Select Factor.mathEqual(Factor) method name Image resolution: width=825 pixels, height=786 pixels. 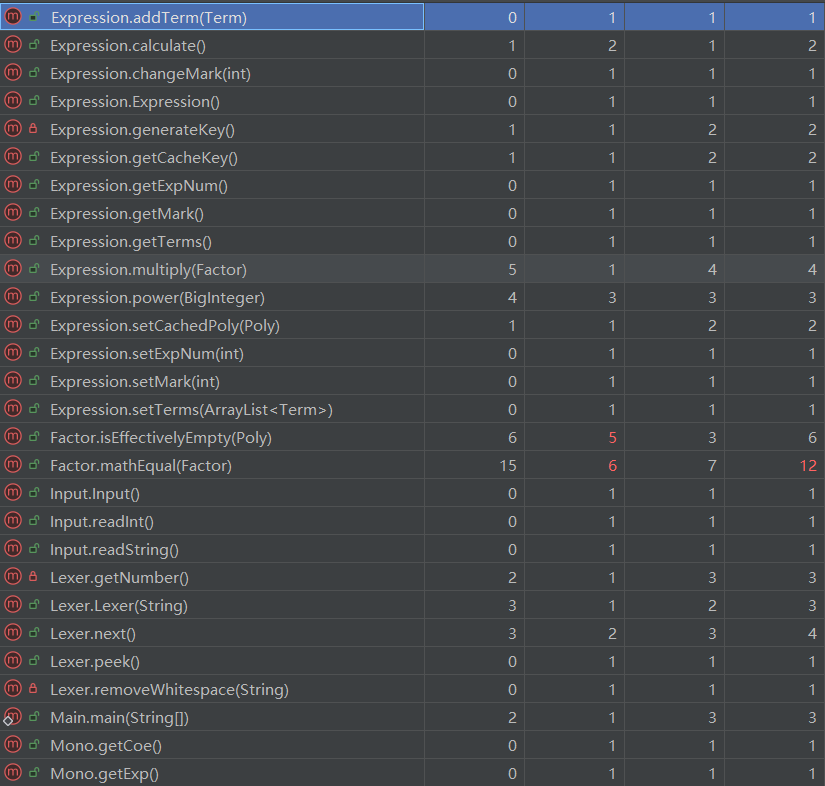141,466
